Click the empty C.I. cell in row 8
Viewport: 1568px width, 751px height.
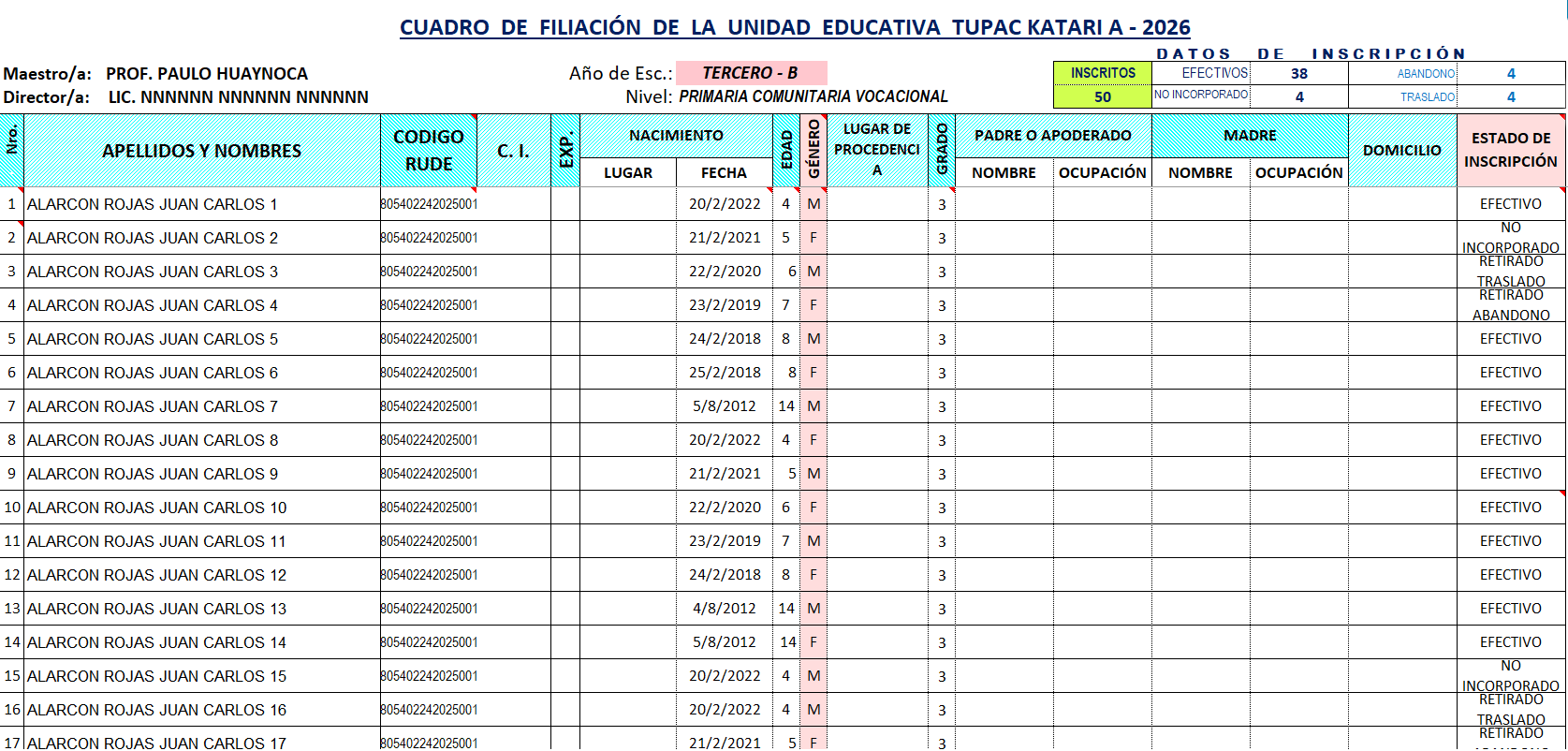click(x=514, y=440)
